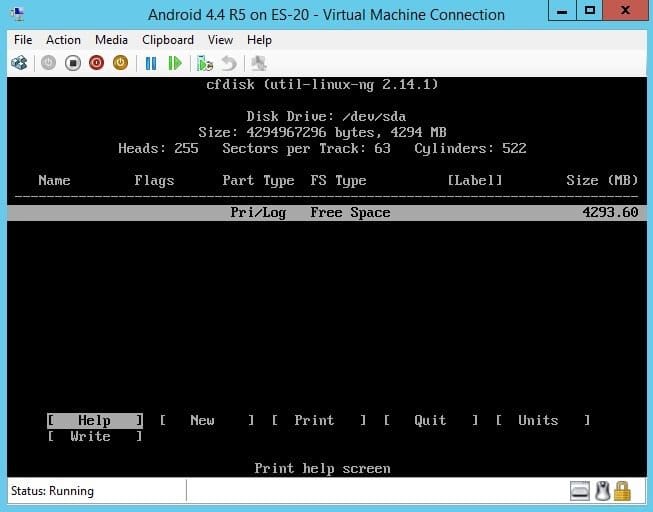Click the 'Name' column header
This screenshot has height=512, width=653.
coord(54,180)
